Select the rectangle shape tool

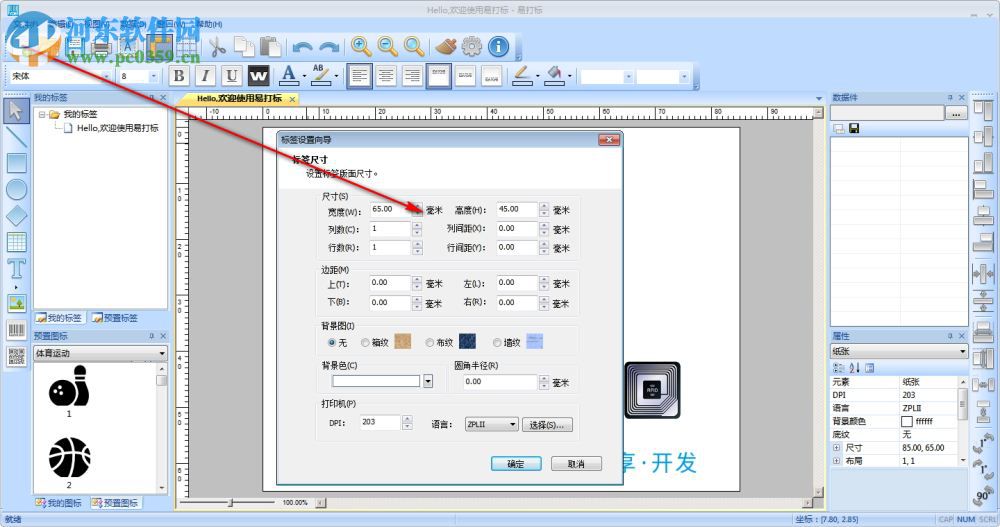[x=16, y=163]
